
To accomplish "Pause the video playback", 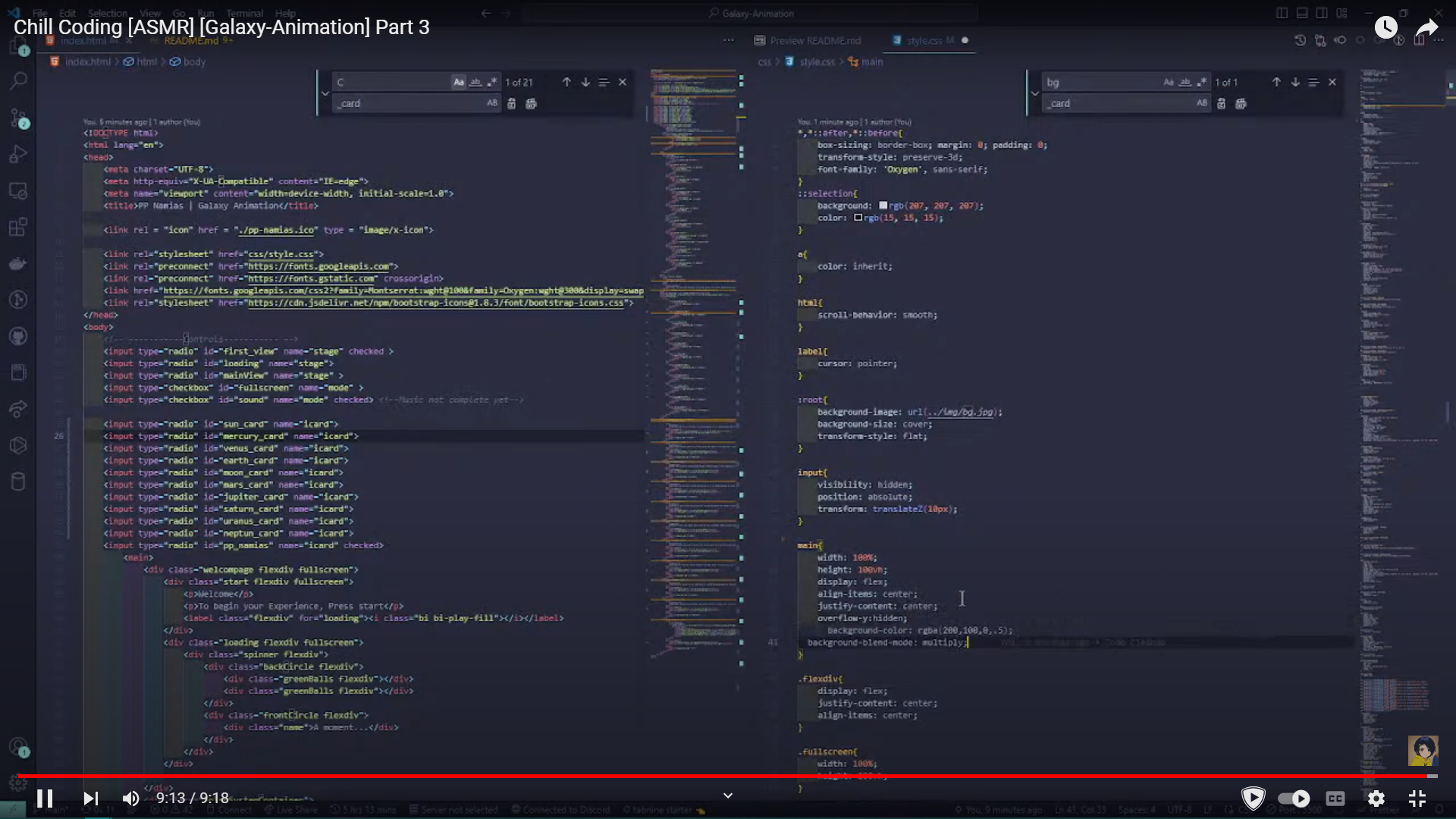I will pos(45,799).
